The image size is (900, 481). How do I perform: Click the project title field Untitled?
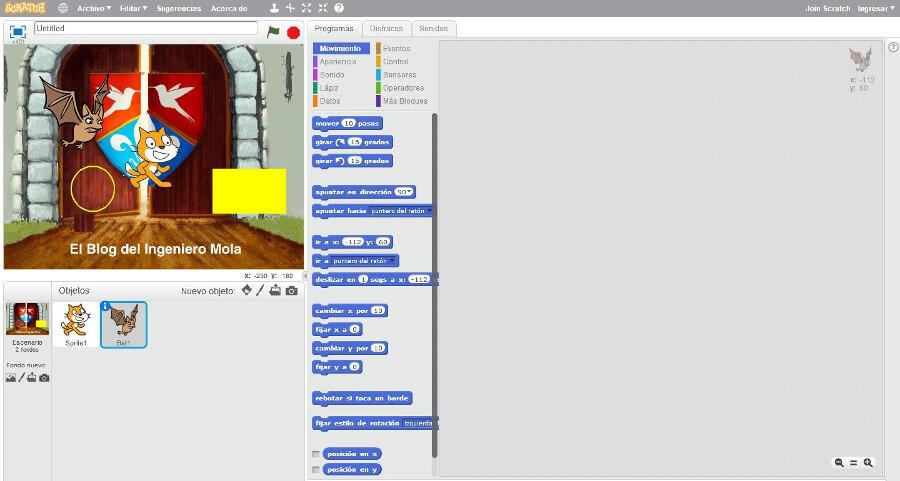[146, 28]
